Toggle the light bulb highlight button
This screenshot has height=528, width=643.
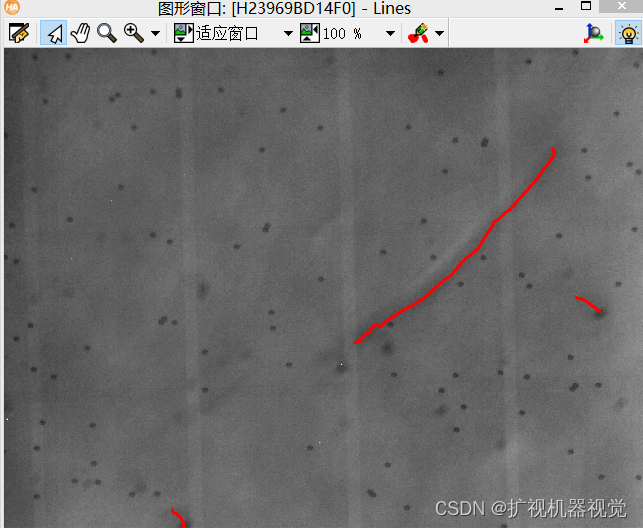click(628, 33)
